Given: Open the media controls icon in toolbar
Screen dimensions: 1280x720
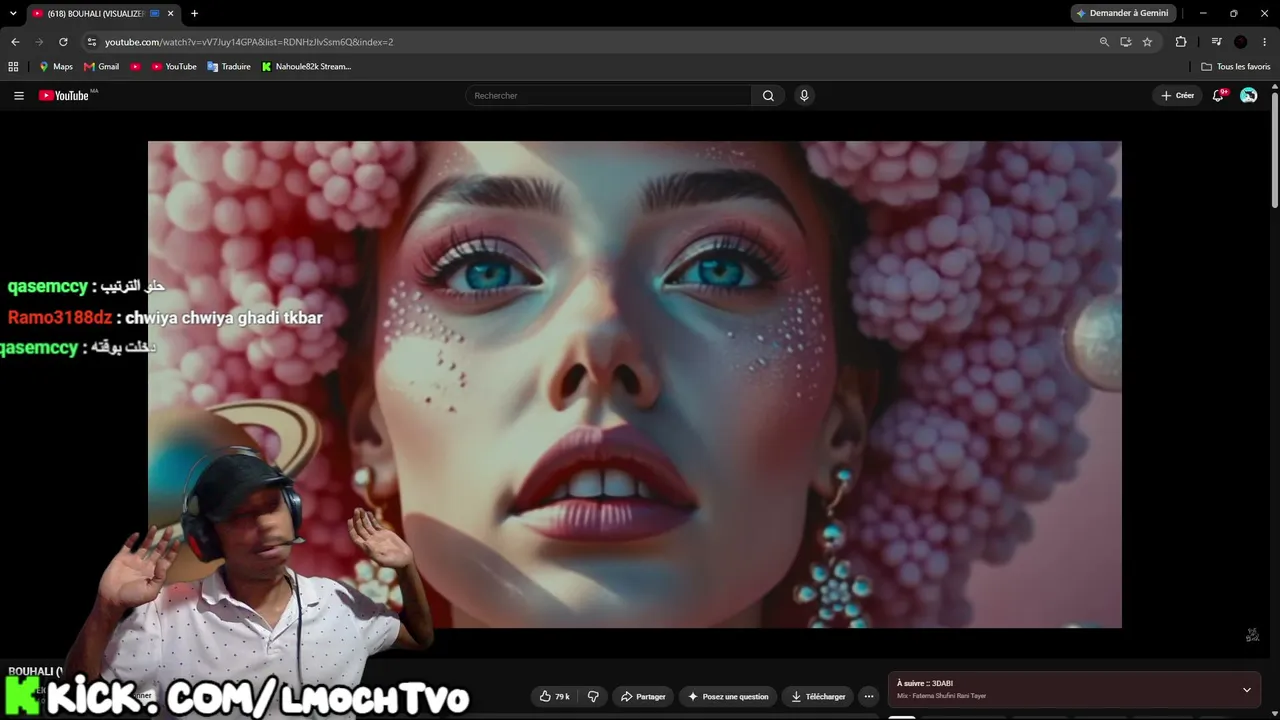Looking at the screenshot, I should pos(1216,42).
